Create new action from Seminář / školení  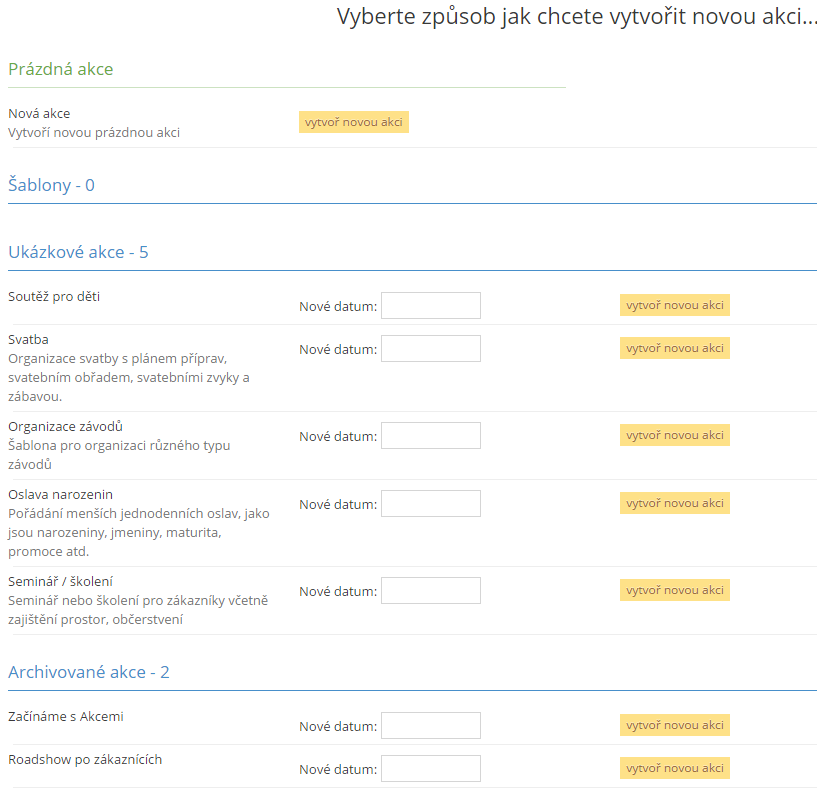click(x=674, y=590)
